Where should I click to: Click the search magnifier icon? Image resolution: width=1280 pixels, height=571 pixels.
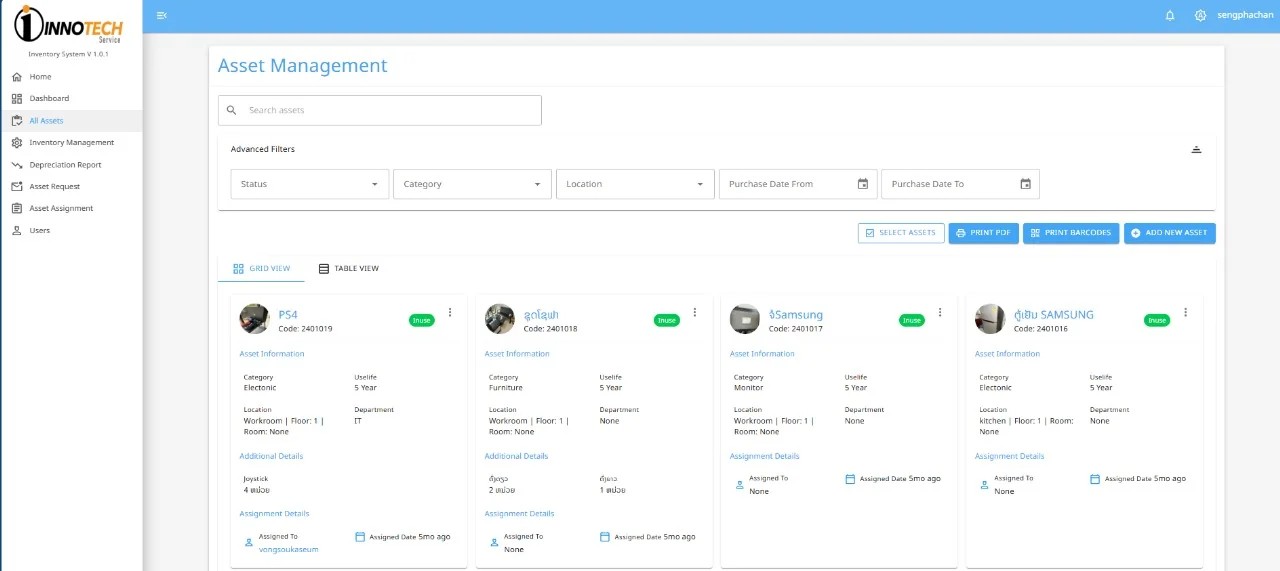232,110
